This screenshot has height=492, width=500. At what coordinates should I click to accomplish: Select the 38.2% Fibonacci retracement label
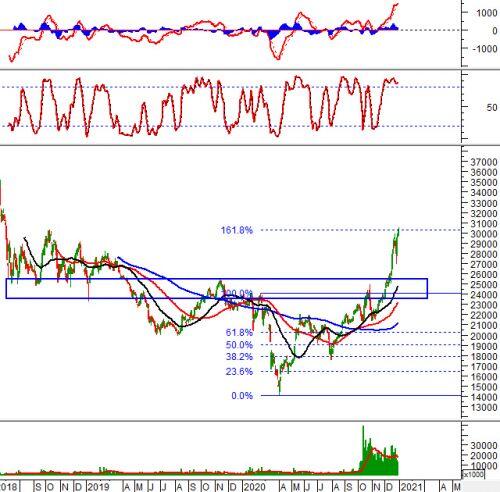[239, 357]
